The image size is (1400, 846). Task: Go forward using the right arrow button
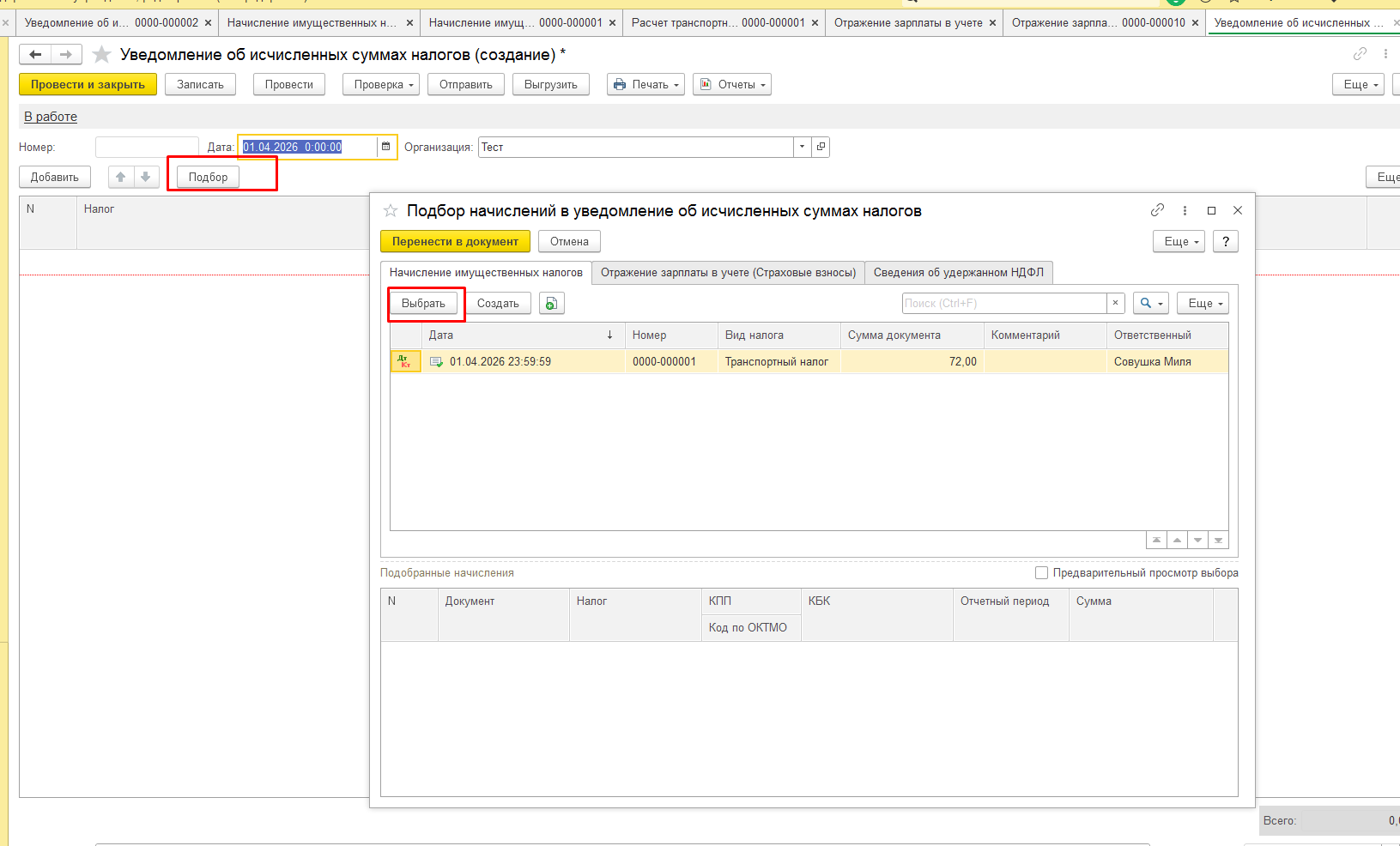(66, 55)
